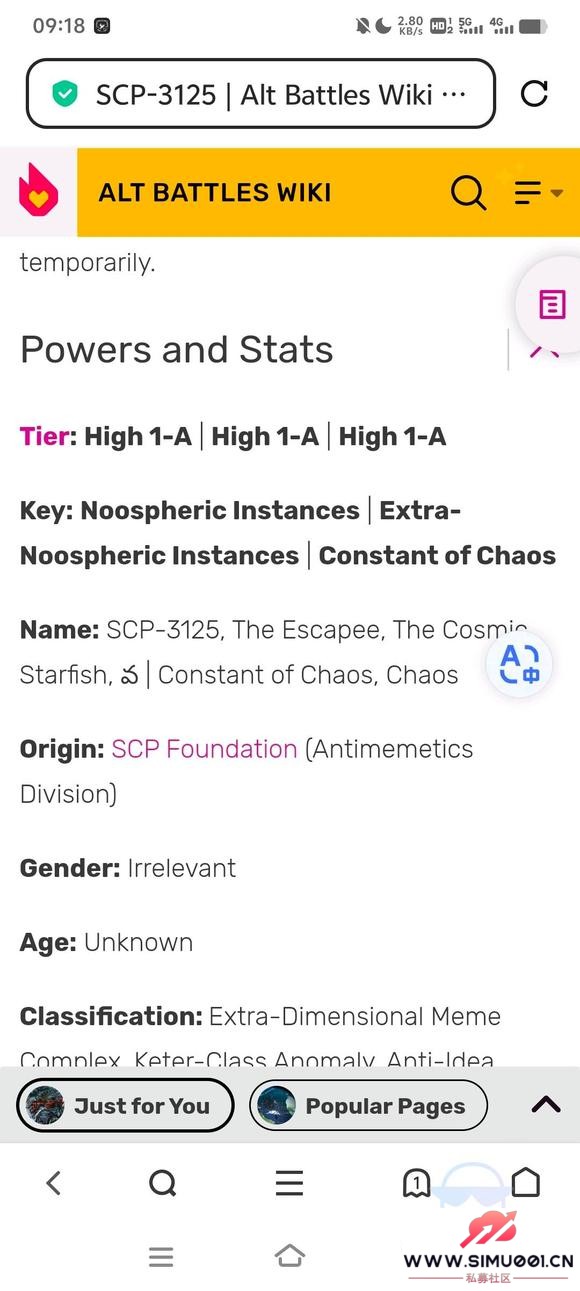Follow the Tier link
Screen dimensions: 580x1291
(x=44, y=436)
